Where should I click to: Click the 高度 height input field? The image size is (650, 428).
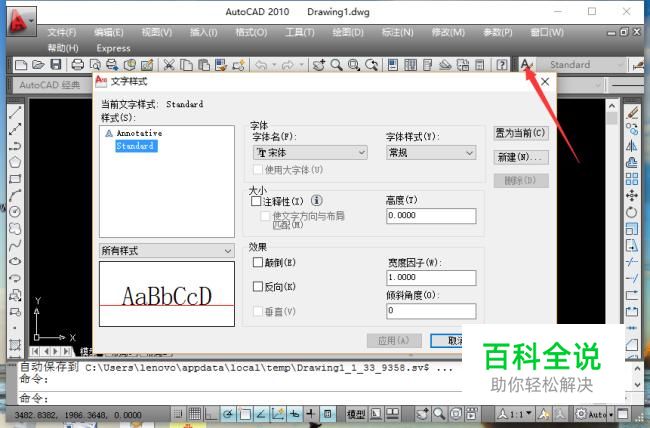click(x=431, y=216)
